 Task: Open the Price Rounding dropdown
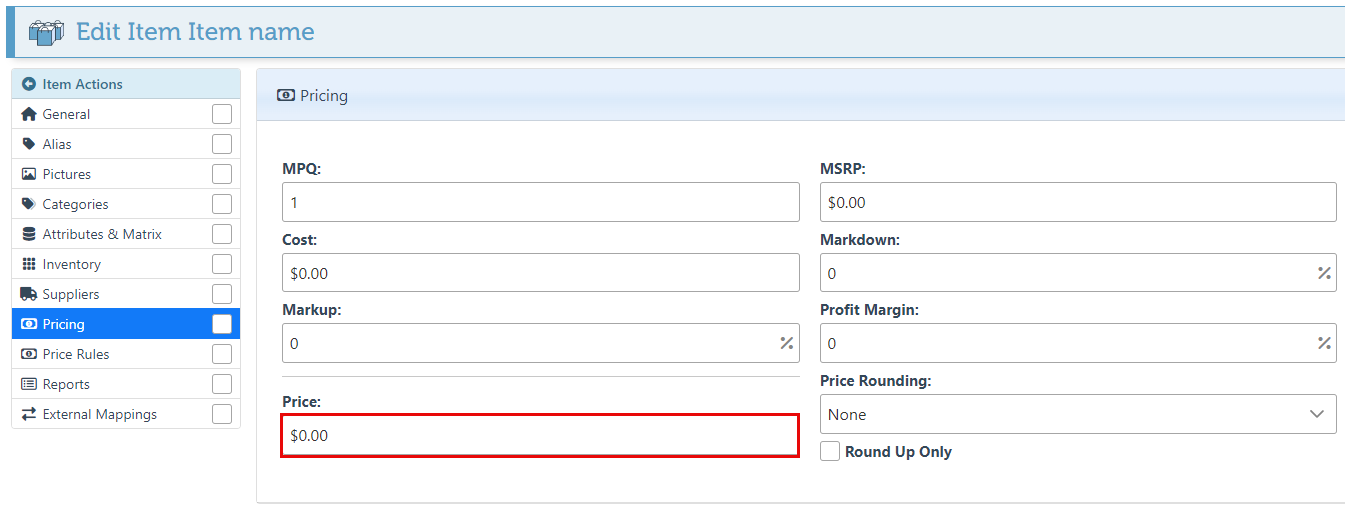[x=1077, y=414]
